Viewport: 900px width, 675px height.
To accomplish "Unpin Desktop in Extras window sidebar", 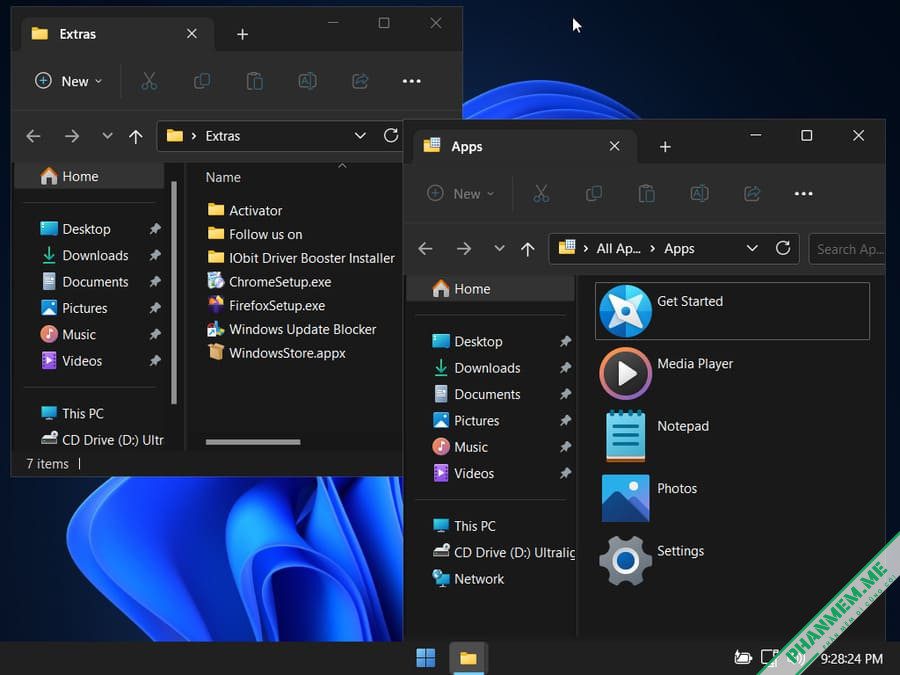I will pos(155,229).
